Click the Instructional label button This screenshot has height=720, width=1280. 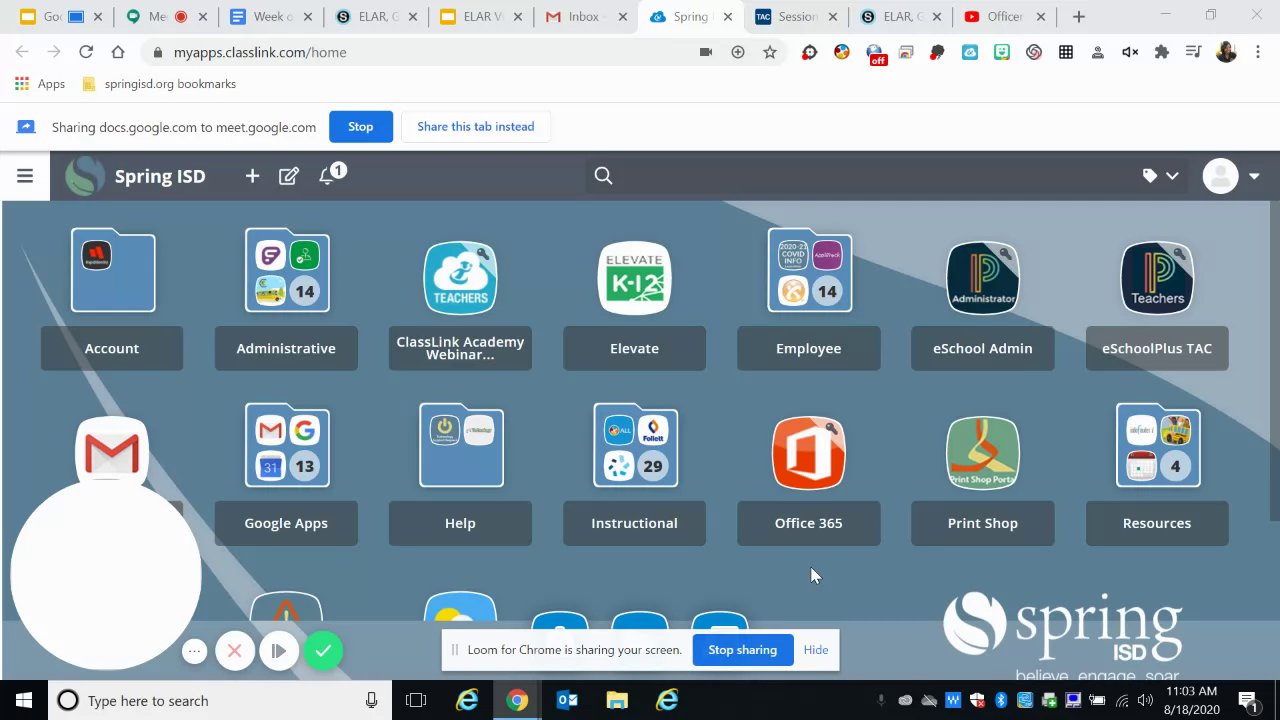(x=634, y=523)
